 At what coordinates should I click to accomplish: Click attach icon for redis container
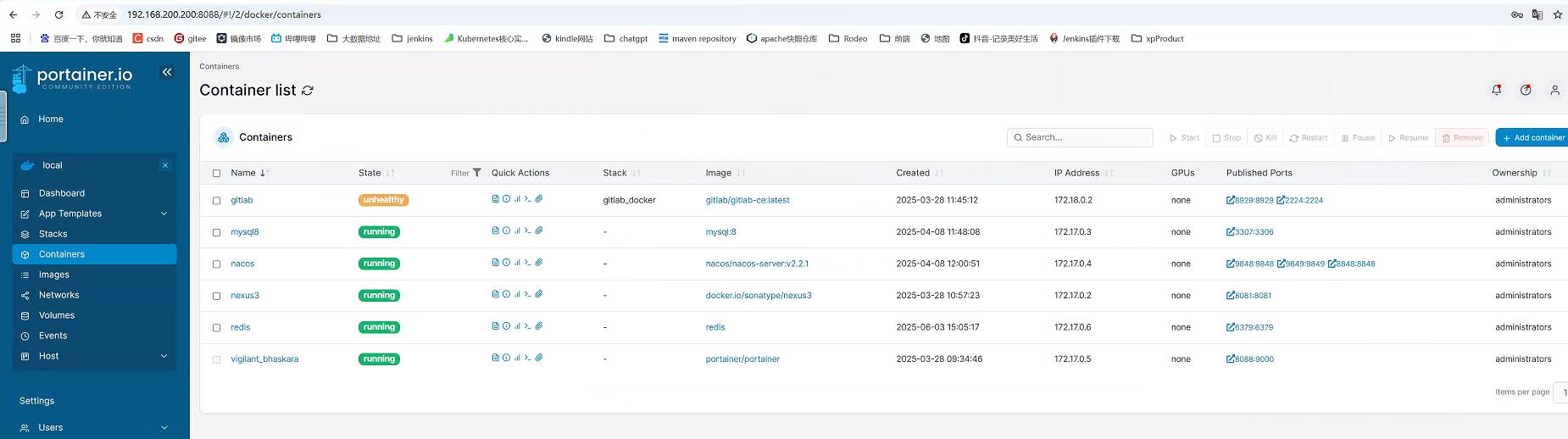coord(538,326)
